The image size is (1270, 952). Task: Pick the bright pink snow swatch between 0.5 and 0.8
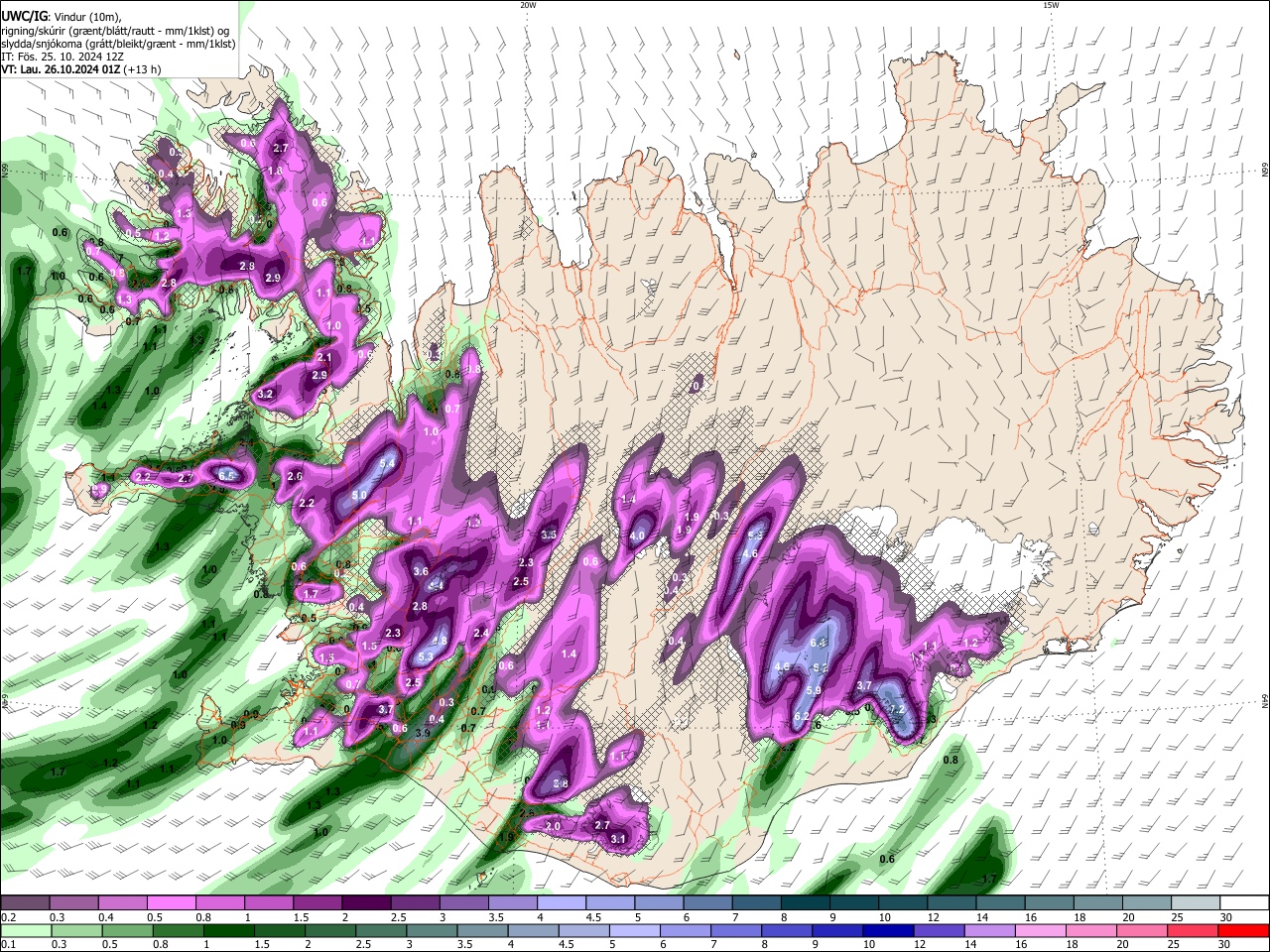(x=171, y=902)
